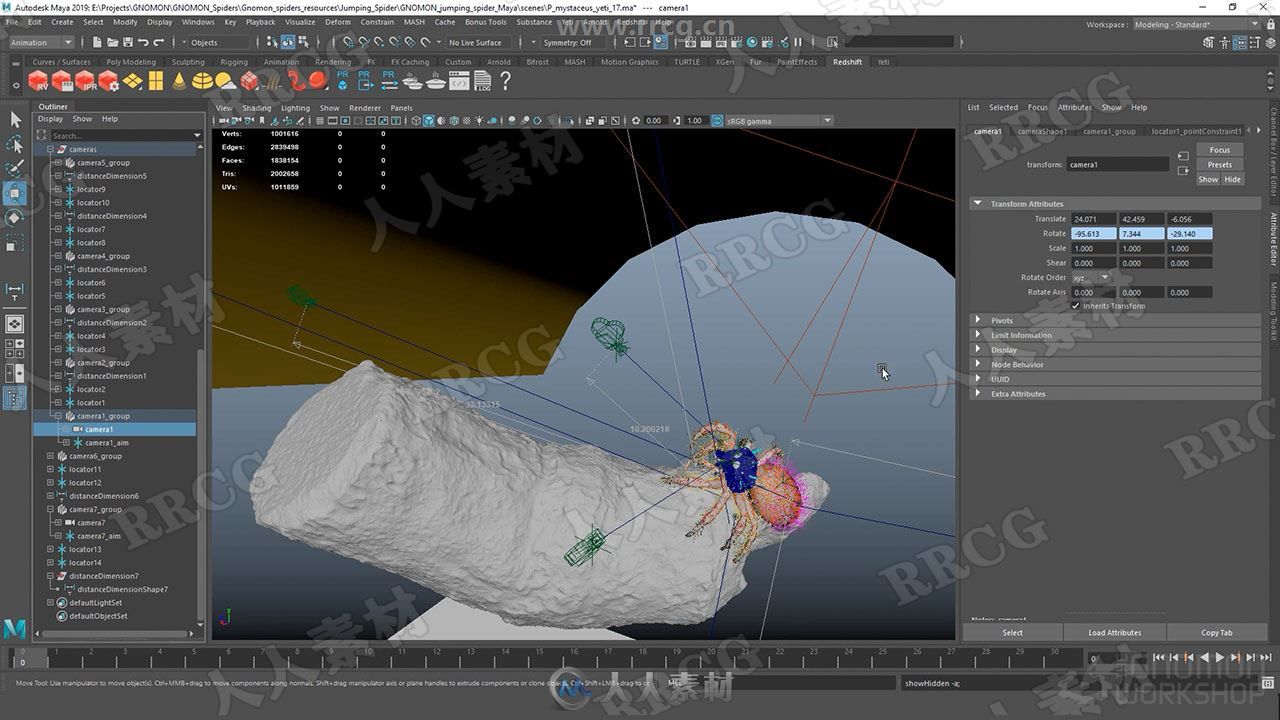Pause viewport rendering icon
The image size is (1280, 720).
click(797, 42)
